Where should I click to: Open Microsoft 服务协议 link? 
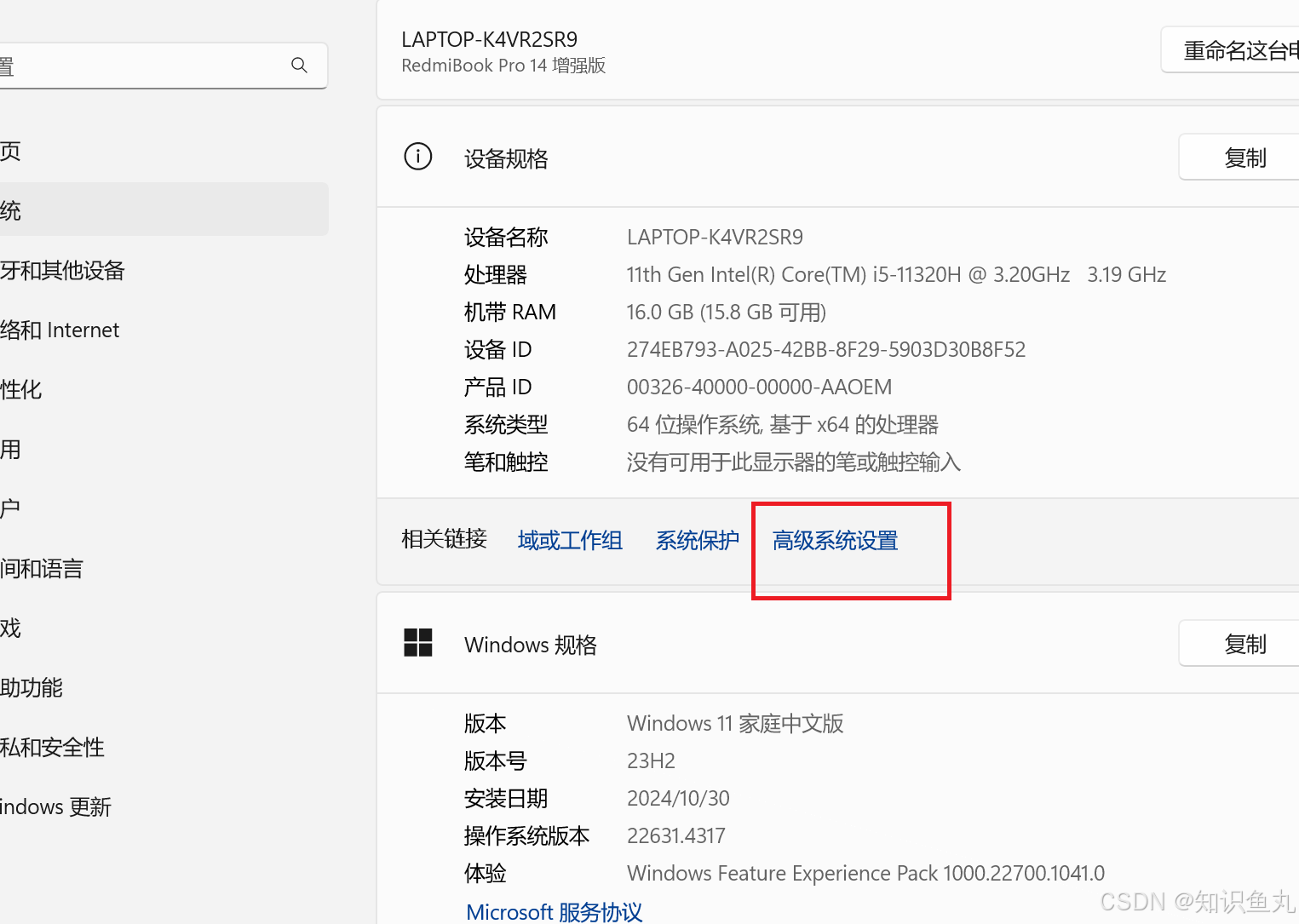555,912
